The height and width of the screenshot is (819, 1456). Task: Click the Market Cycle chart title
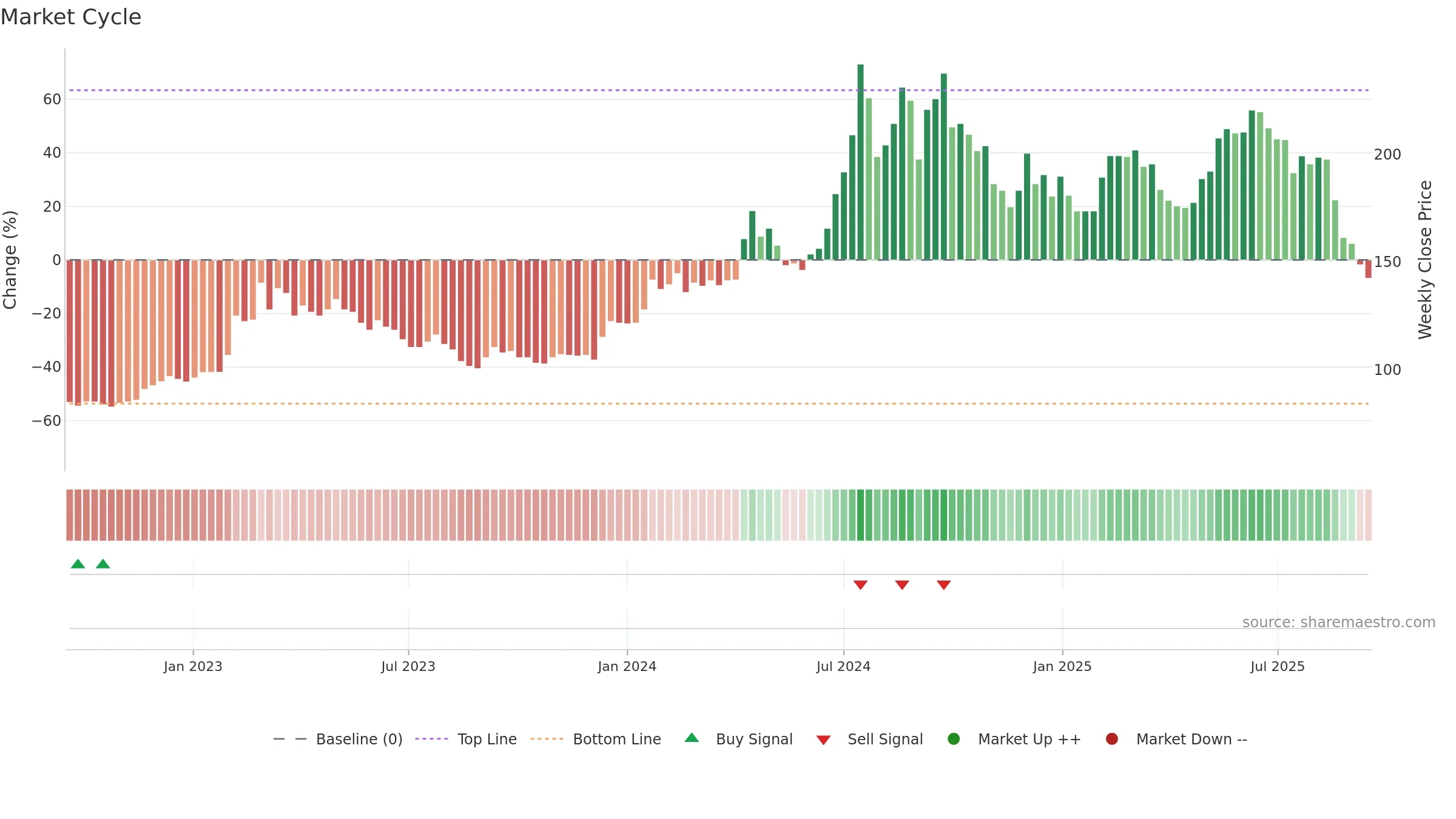[71, 17]
